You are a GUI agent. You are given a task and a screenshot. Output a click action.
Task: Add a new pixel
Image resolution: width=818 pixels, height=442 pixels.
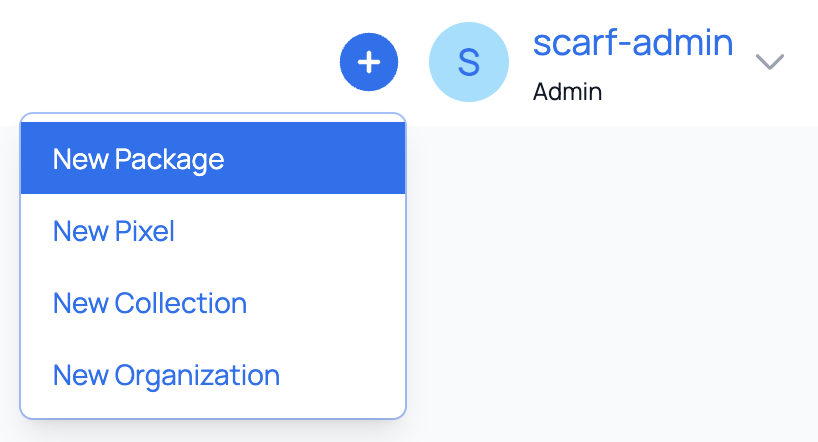(114, 232)
